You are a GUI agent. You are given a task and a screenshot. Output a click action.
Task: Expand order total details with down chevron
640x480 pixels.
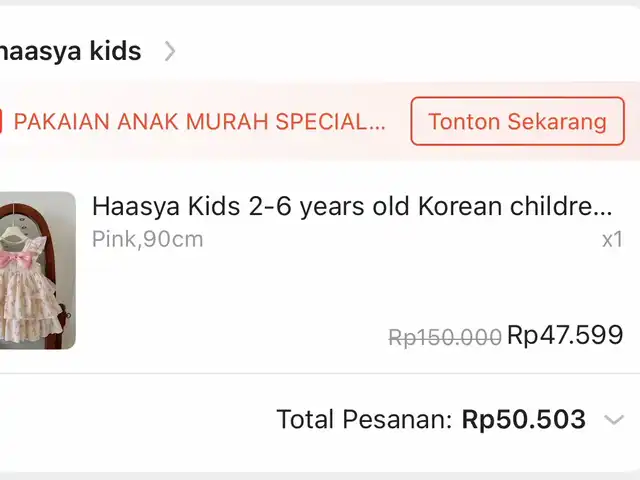(x=614, y=420)
